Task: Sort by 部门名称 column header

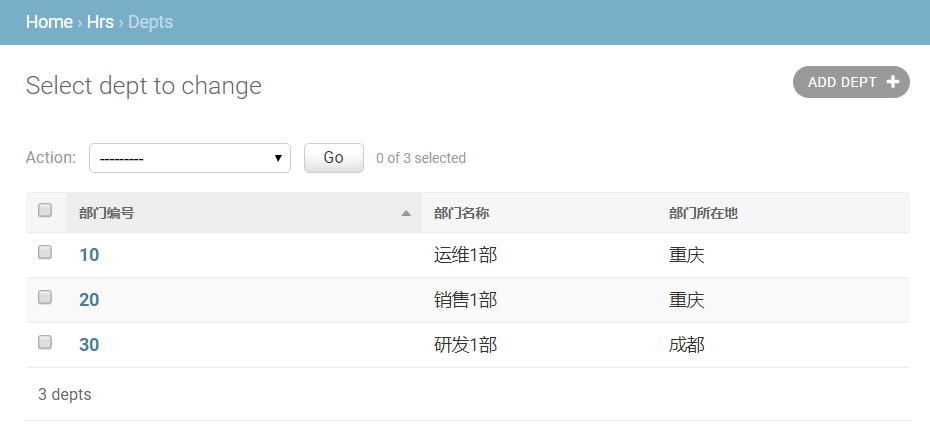Action: (461, 213)
